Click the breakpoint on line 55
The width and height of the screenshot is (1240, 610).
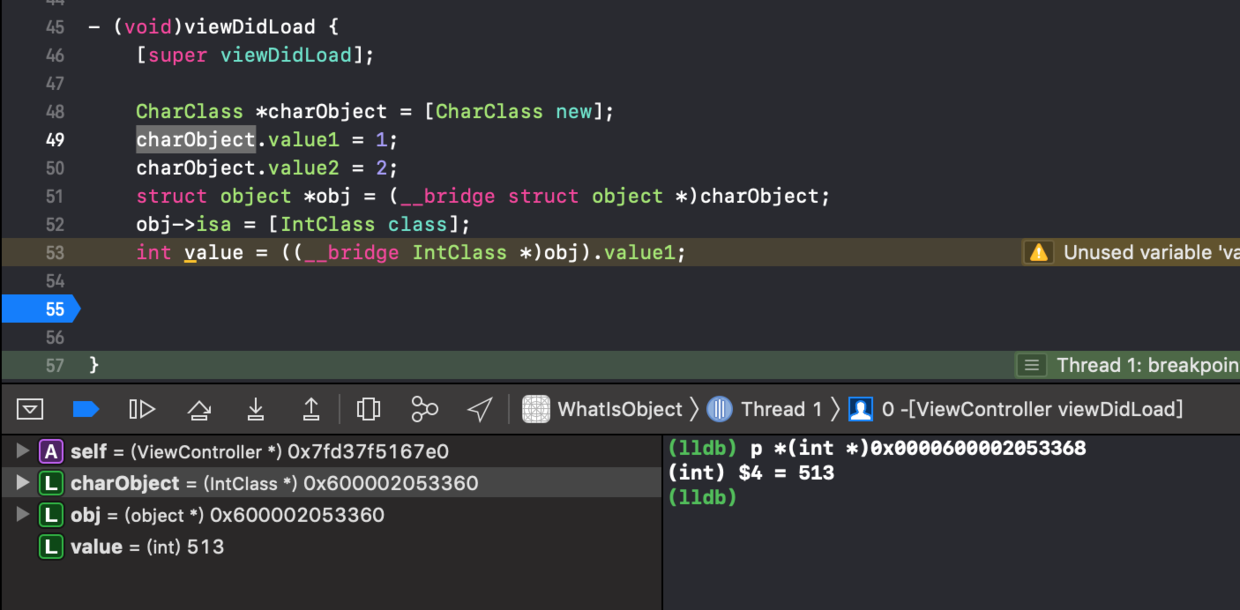point(40,309)
